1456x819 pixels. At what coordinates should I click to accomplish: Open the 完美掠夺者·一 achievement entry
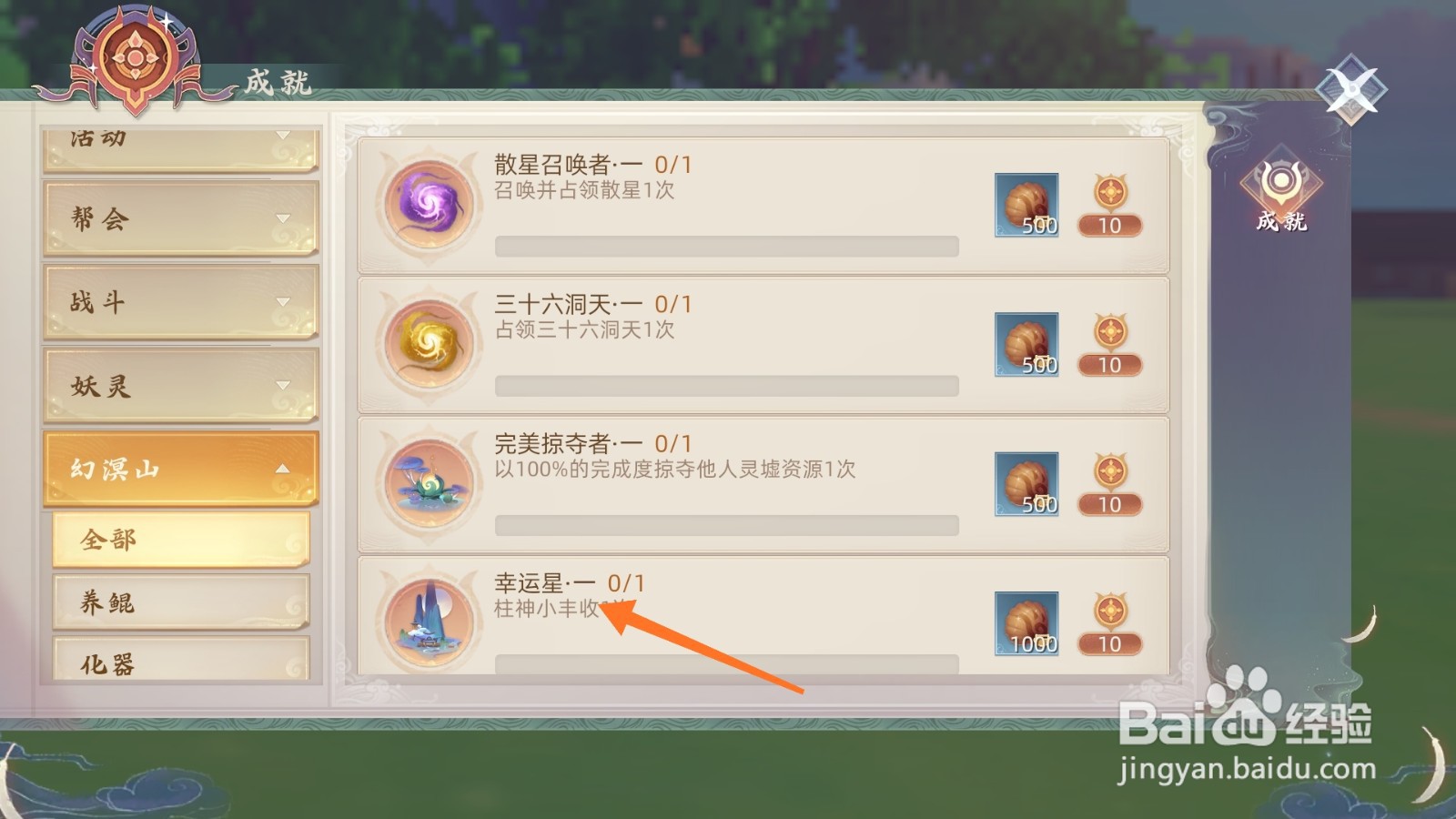pyautogui.click(x=763, y=485)
